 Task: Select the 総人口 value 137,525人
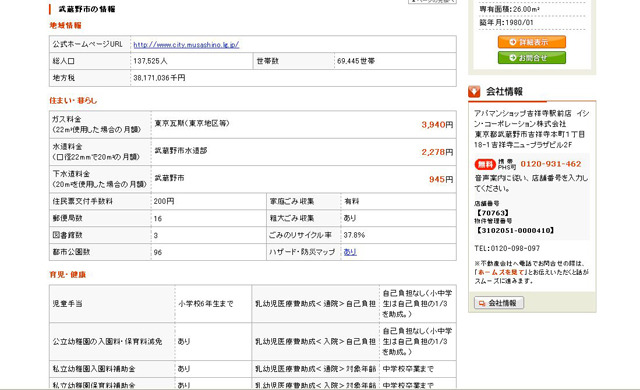tap(150, 61)
